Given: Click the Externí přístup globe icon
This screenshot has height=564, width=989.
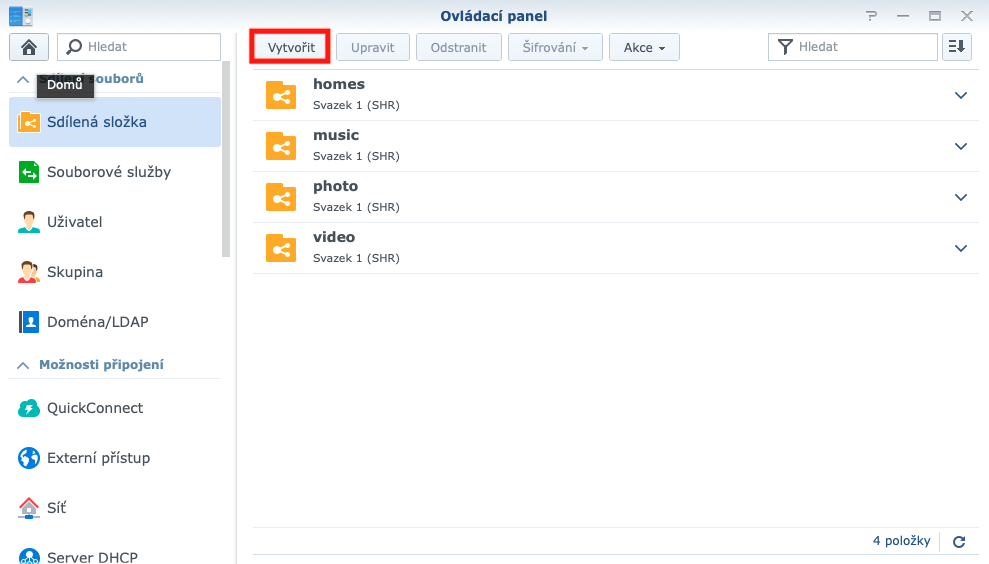Looking at the screenshot, I should (x=28, y=458).
